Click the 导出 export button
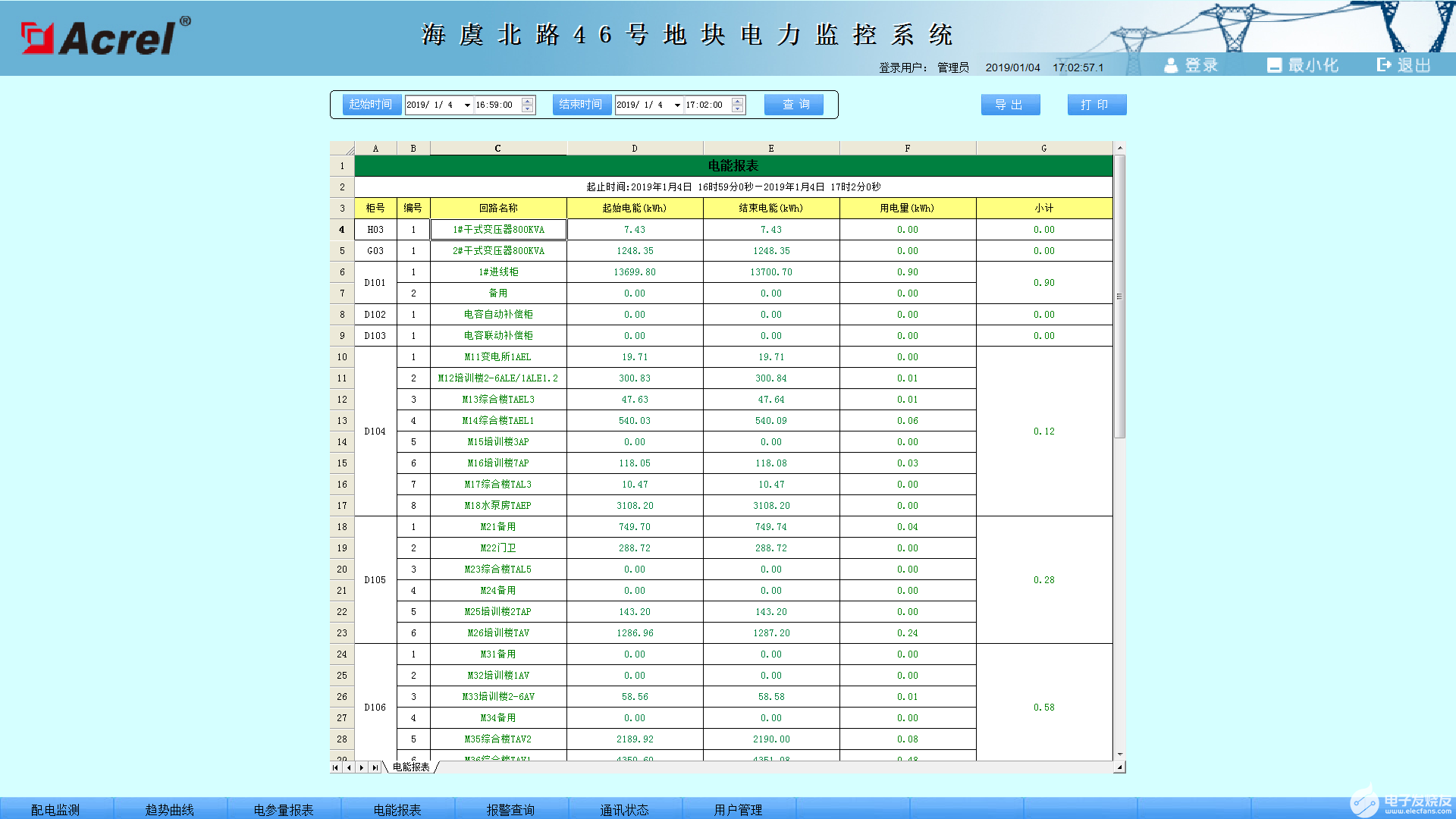This screenshot has width=1456, height=819. click(1009, 105)
